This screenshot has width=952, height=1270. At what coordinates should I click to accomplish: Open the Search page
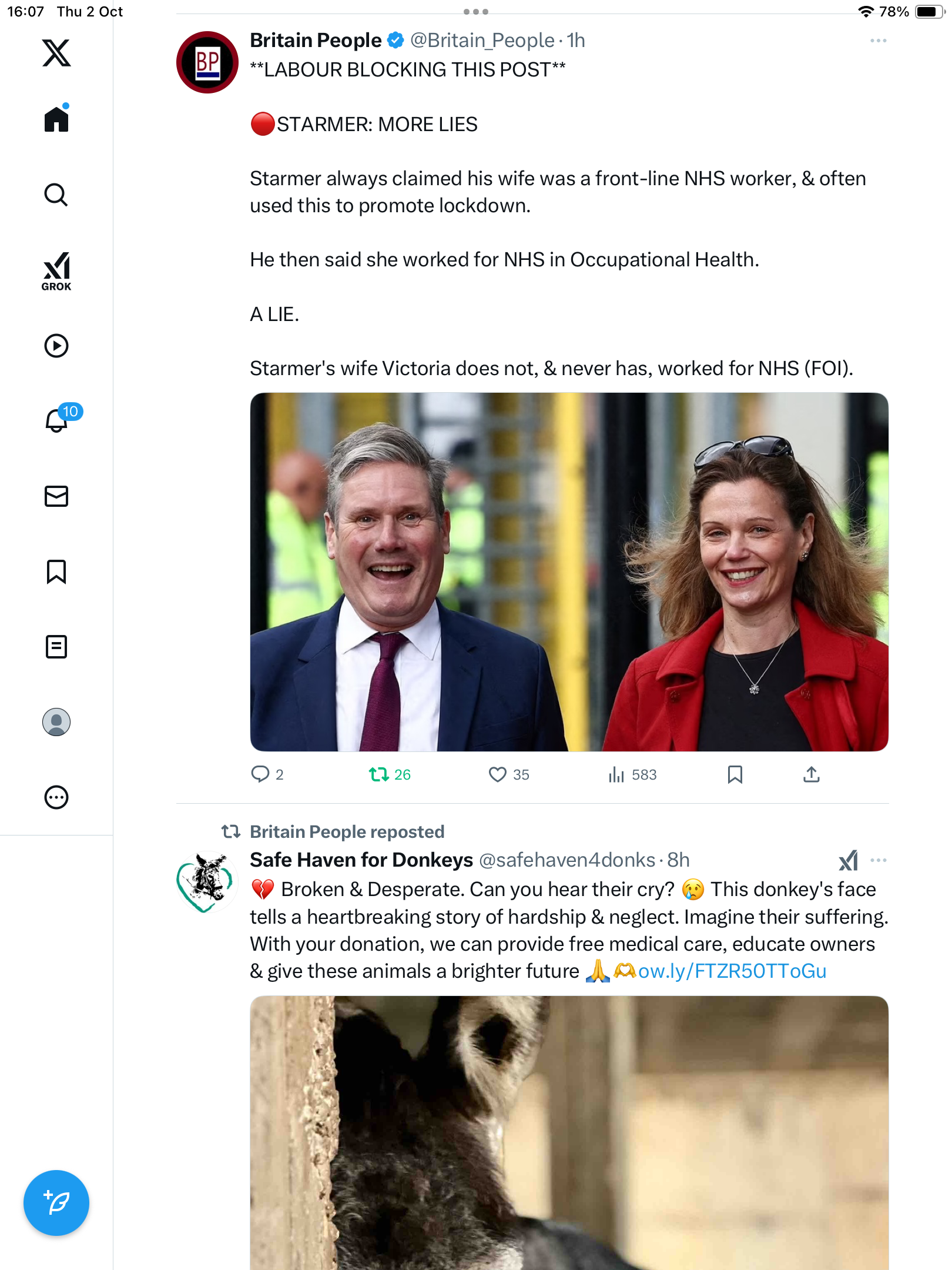pyautogui.click(x=56, y=195)
